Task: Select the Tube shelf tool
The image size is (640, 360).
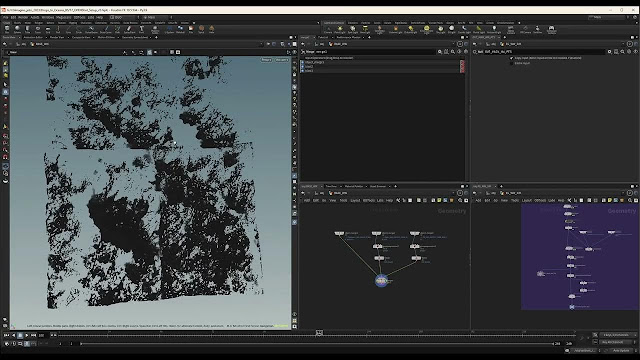Action: [x=27, y=29]
